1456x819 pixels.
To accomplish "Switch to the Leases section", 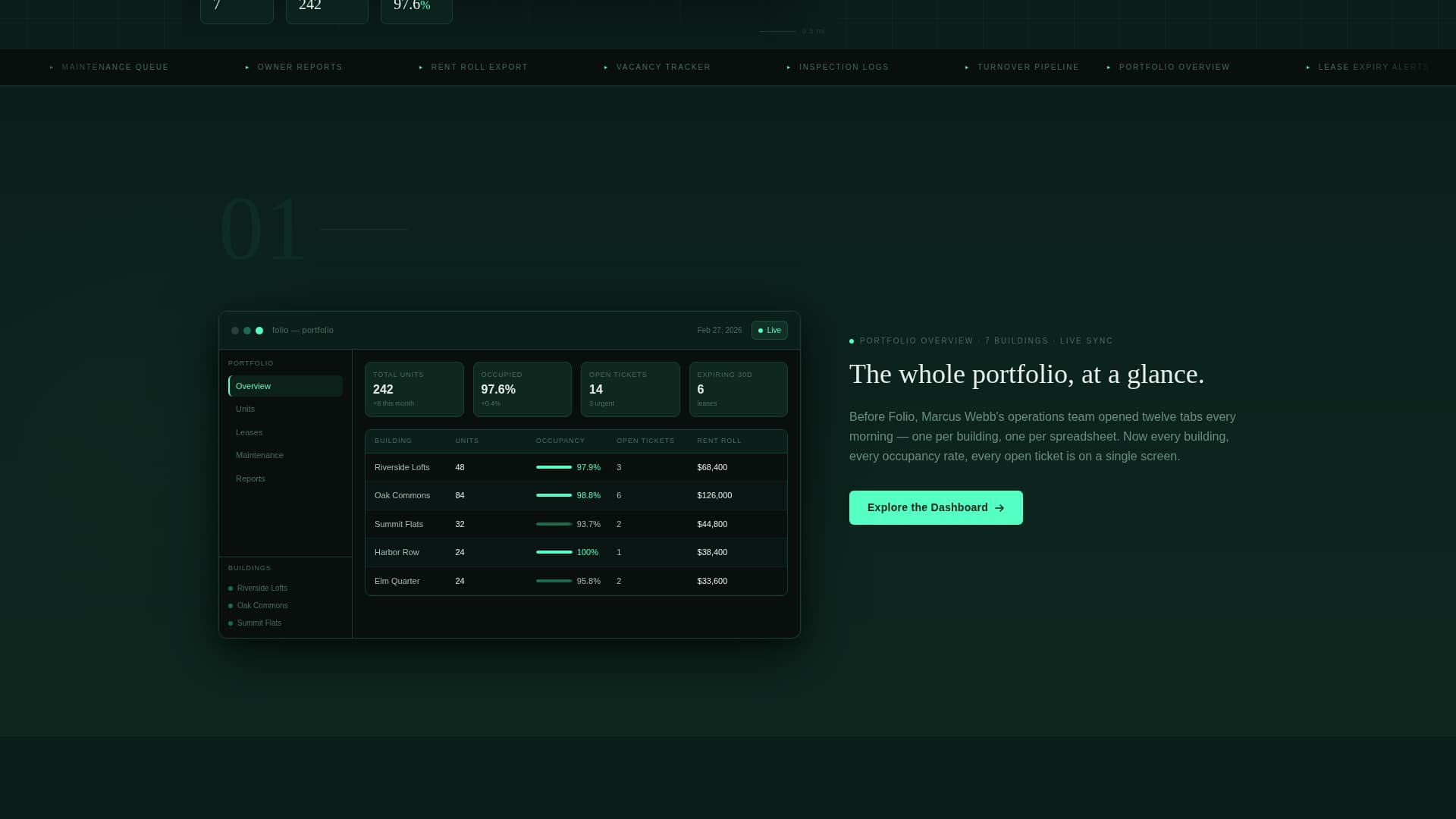I will click(249, 432).
